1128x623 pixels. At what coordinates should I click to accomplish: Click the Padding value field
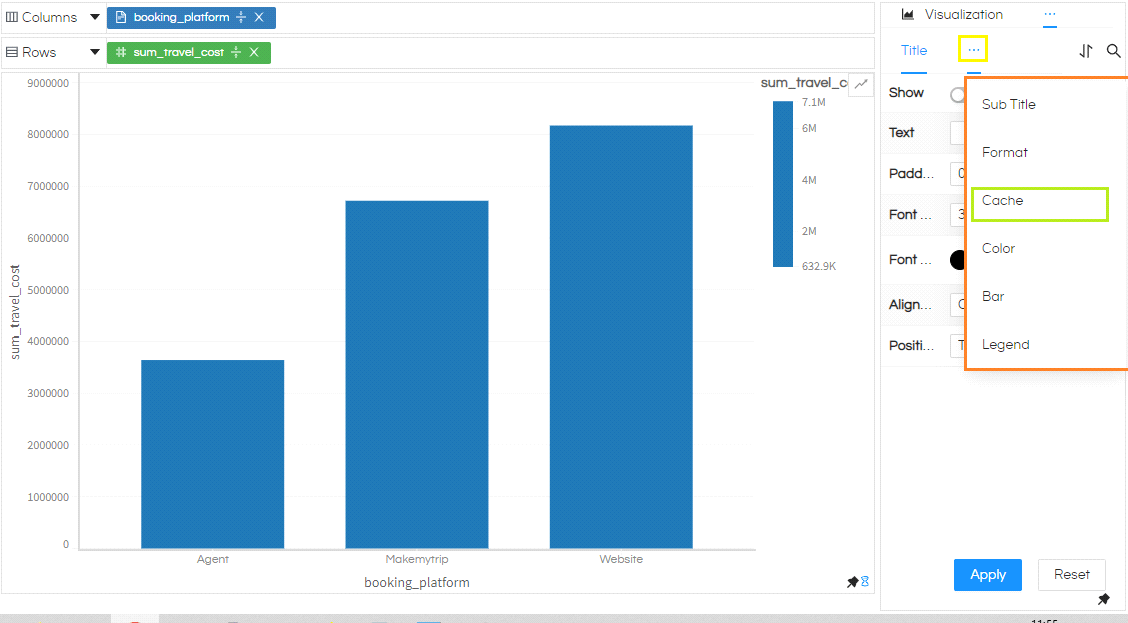[x=958, y=173]
